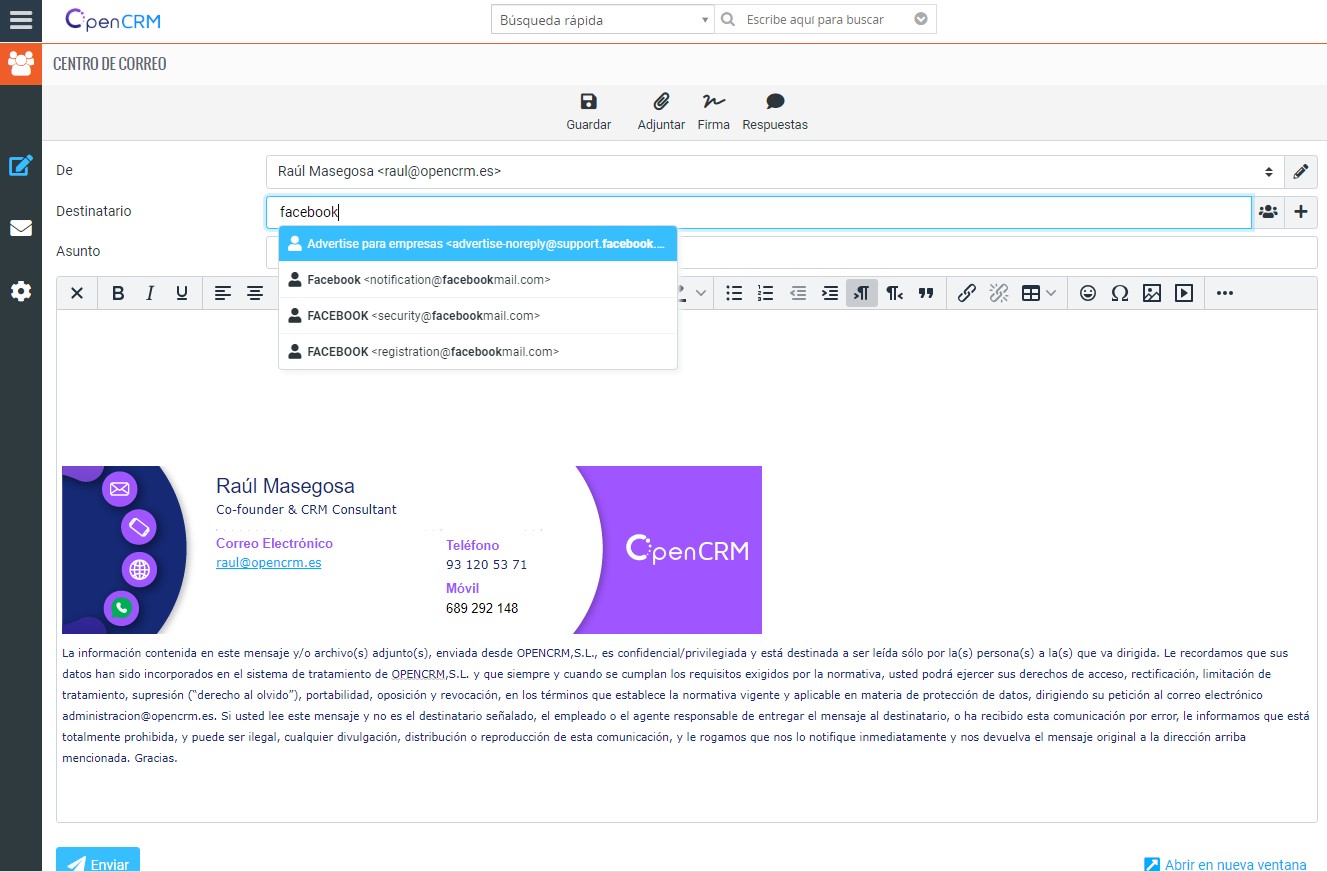
Task: Open canned Respuestas
Action: 775,112
